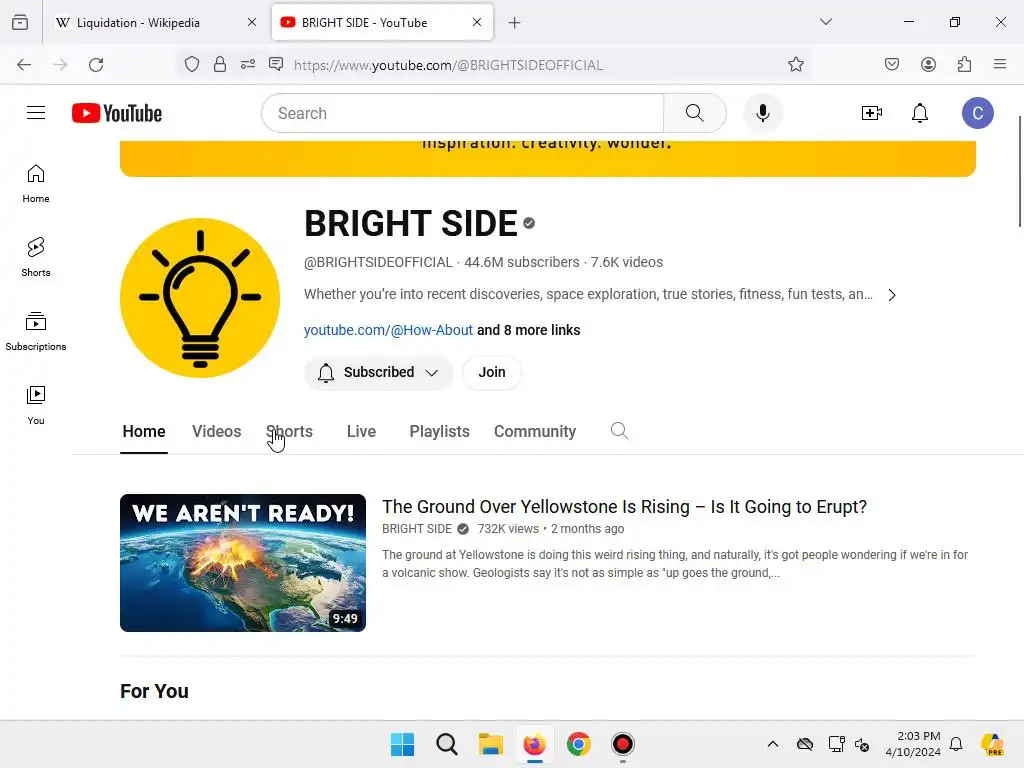Expand the channel description chevron
This screenshot has height=768, width=1024.
coord(892,295)
